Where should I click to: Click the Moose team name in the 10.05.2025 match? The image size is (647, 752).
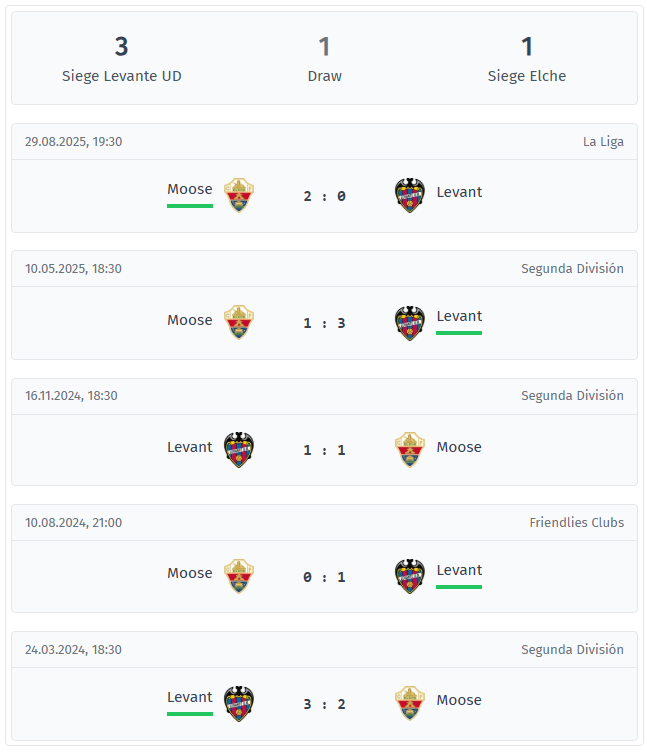click(x=190, y=320)
